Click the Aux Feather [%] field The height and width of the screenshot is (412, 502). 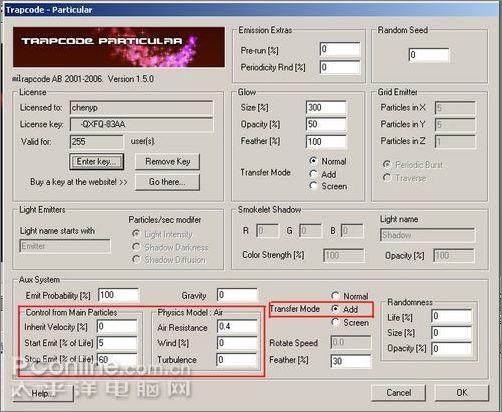click(x=351, y=361)
